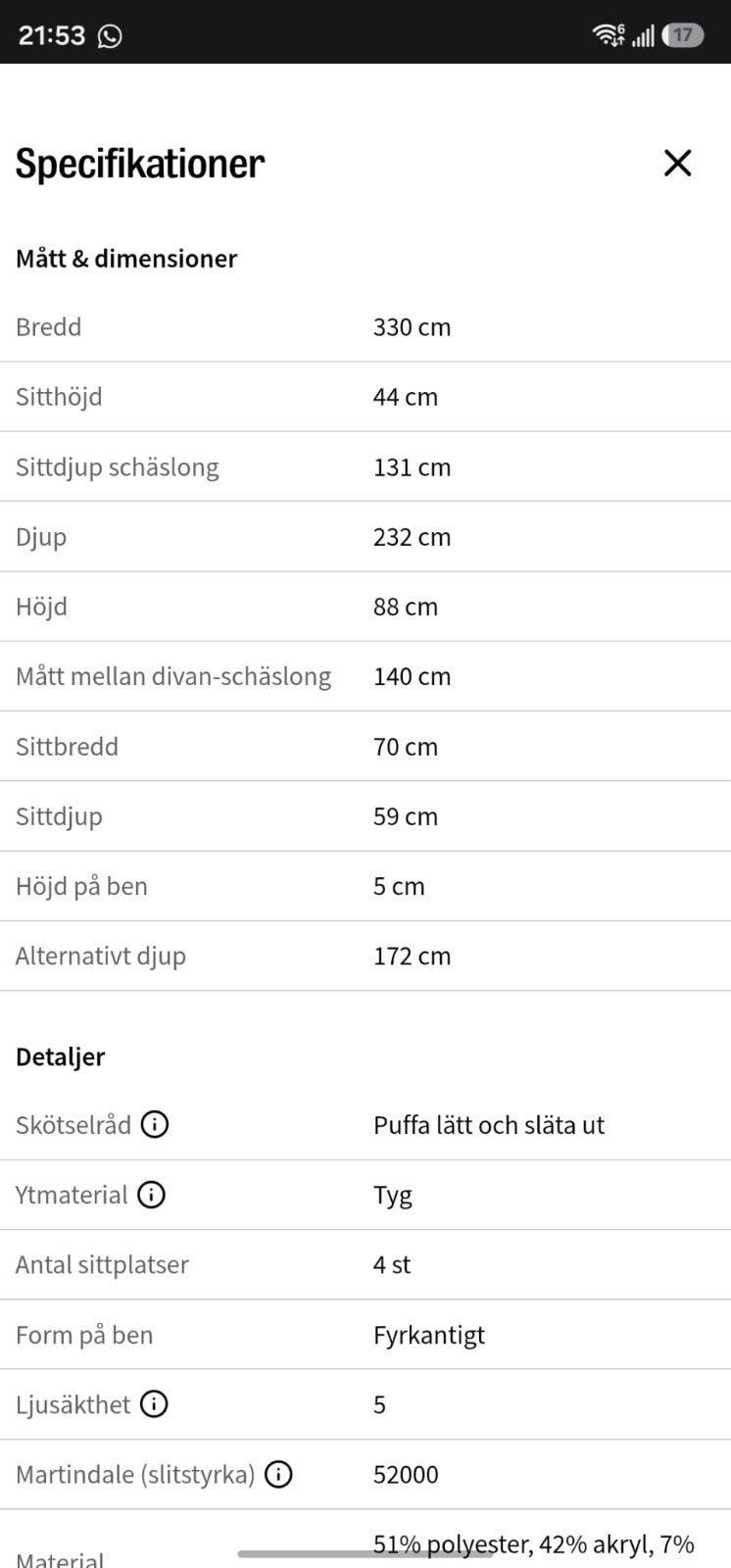
Task: Tap the Sittdjup schäslong row
Action: pyautogui.click(x=365, y=466)
